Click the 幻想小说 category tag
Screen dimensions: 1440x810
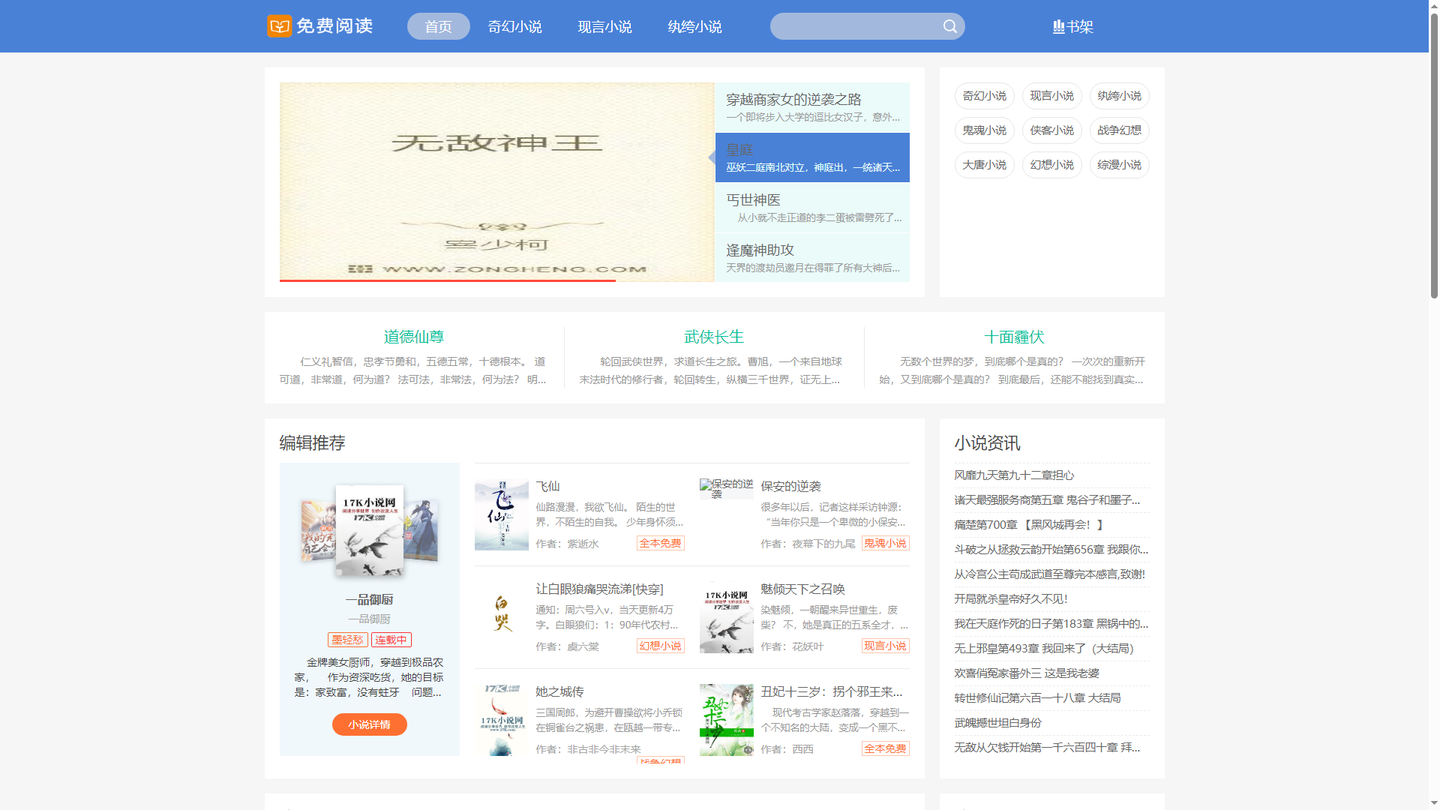[1052, 164]
